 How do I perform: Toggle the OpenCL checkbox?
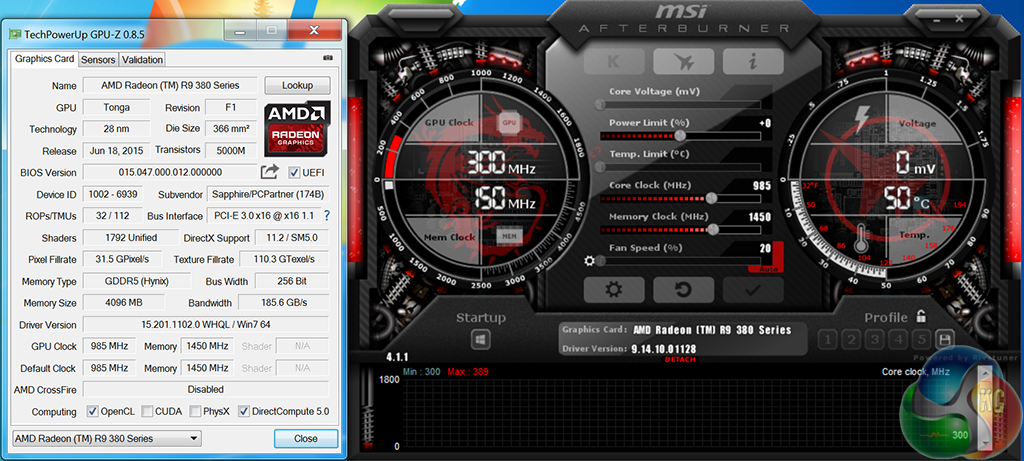click(x=92, y=411)
